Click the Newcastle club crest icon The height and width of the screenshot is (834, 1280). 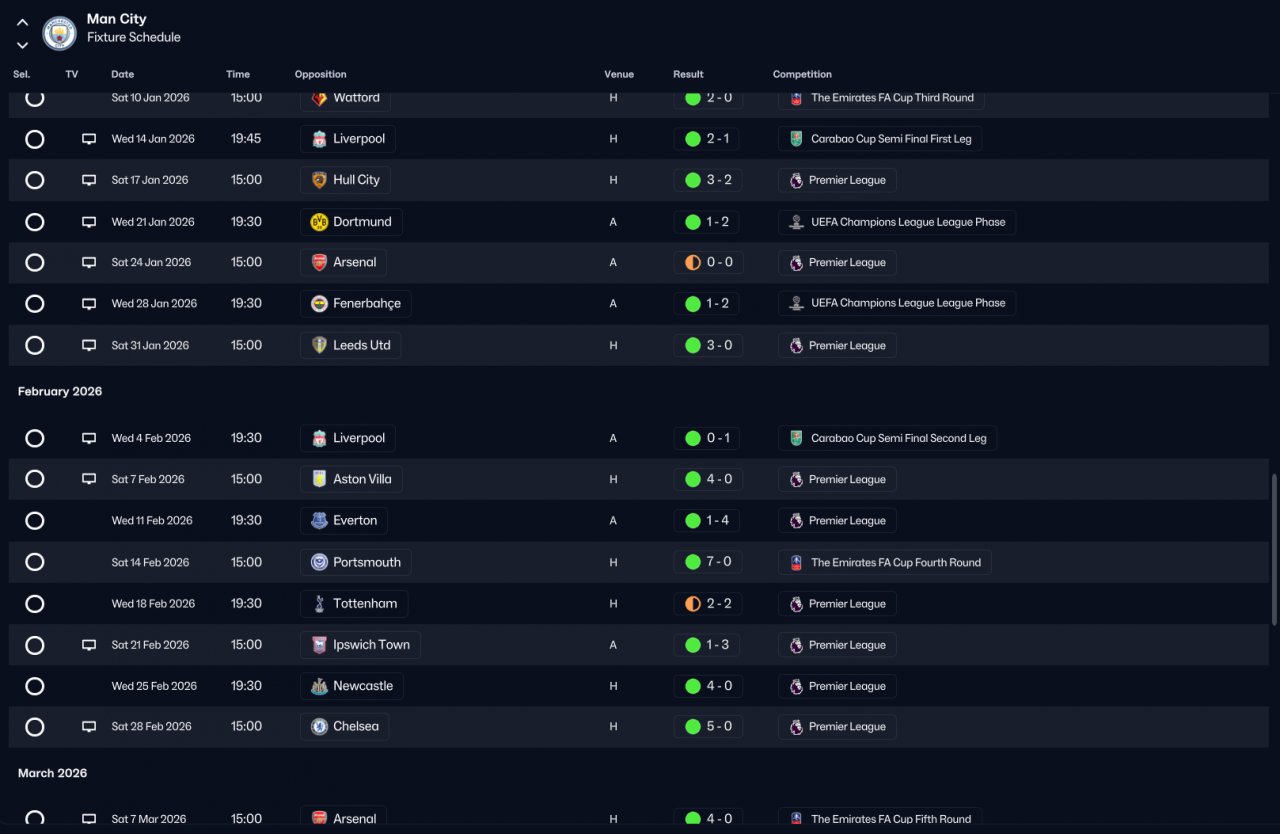[319, 686]
